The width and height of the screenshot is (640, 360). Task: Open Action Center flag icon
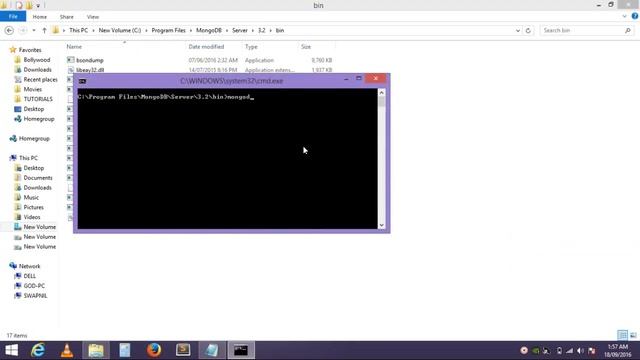pos(591,351)
